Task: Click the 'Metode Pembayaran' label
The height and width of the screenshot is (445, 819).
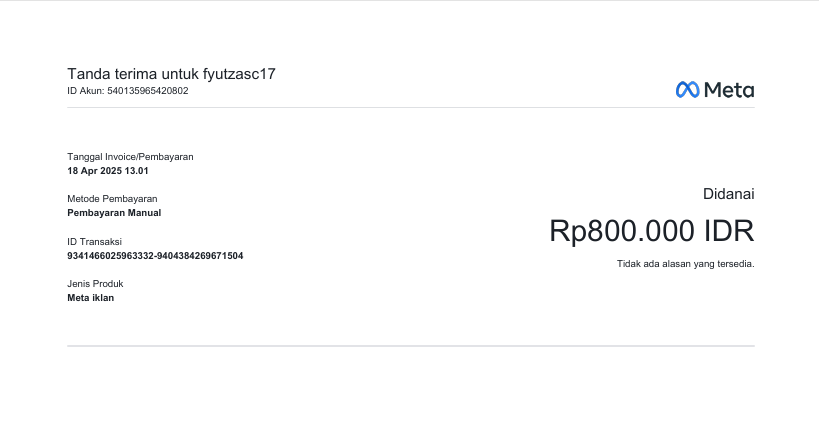Action: point(112,199)
